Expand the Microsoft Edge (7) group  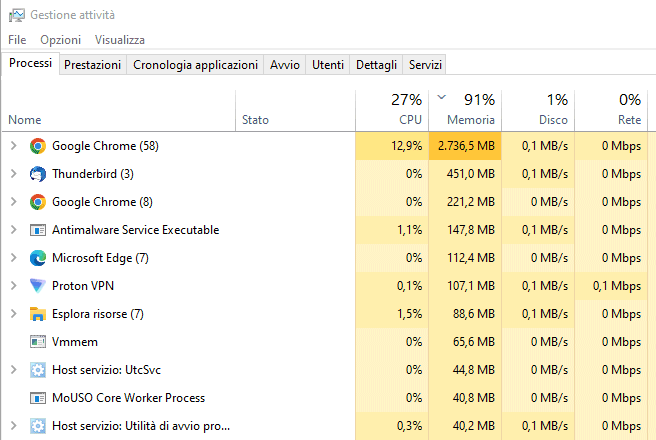coord(13,258)
